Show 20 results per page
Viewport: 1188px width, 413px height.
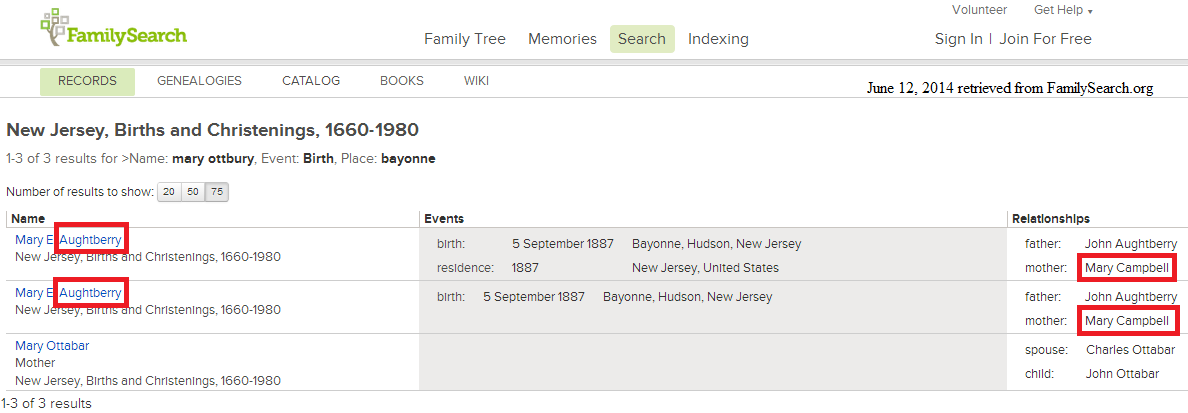pyautogui.click(x=169, y=192)
